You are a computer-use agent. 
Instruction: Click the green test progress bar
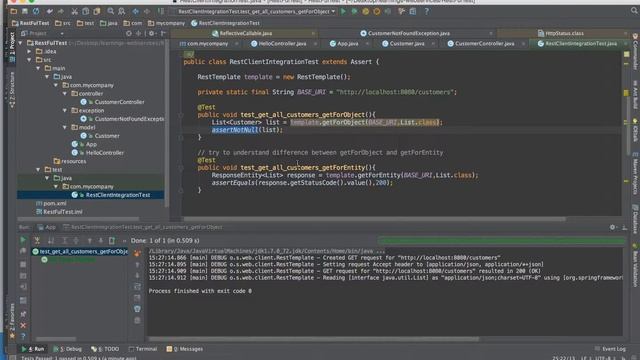click(501, 240)
